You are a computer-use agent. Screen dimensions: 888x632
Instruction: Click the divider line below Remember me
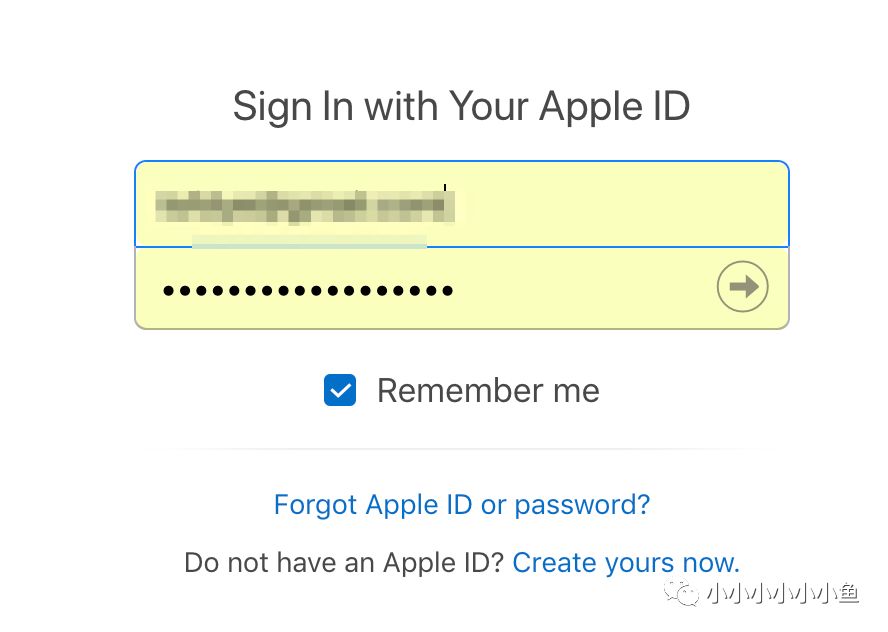(x=461, y=449)
